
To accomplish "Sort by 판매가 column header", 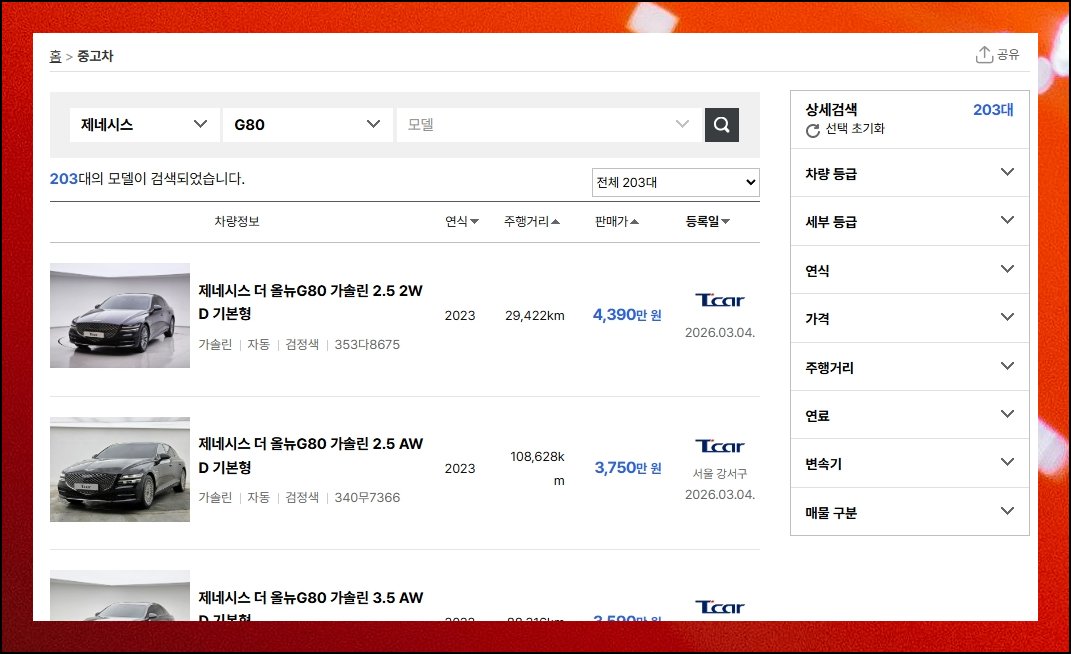I will 617,221.
